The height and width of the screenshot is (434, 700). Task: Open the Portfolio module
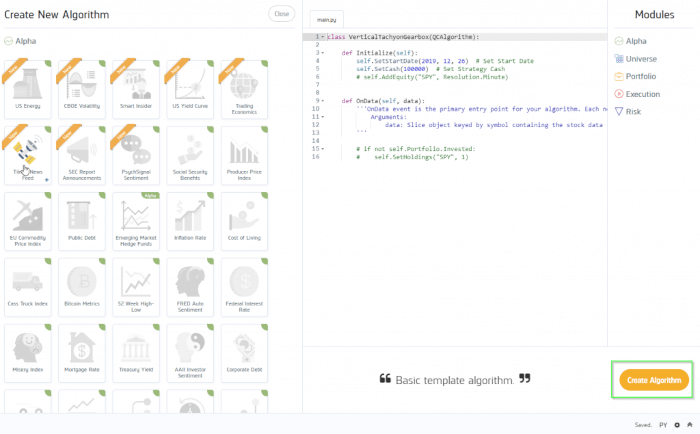point(635,76)
